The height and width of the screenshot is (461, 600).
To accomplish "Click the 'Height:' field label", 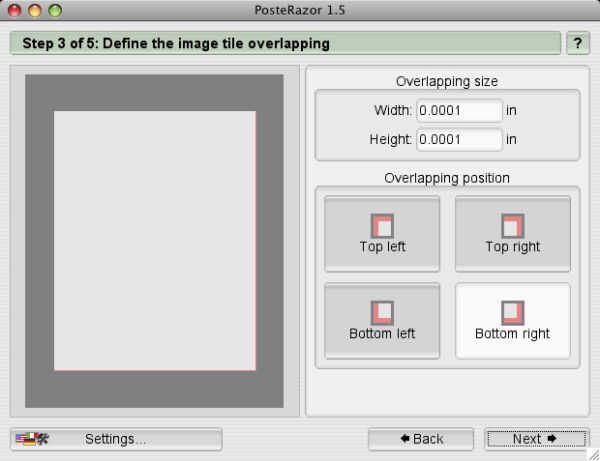I will pos(390,139).
